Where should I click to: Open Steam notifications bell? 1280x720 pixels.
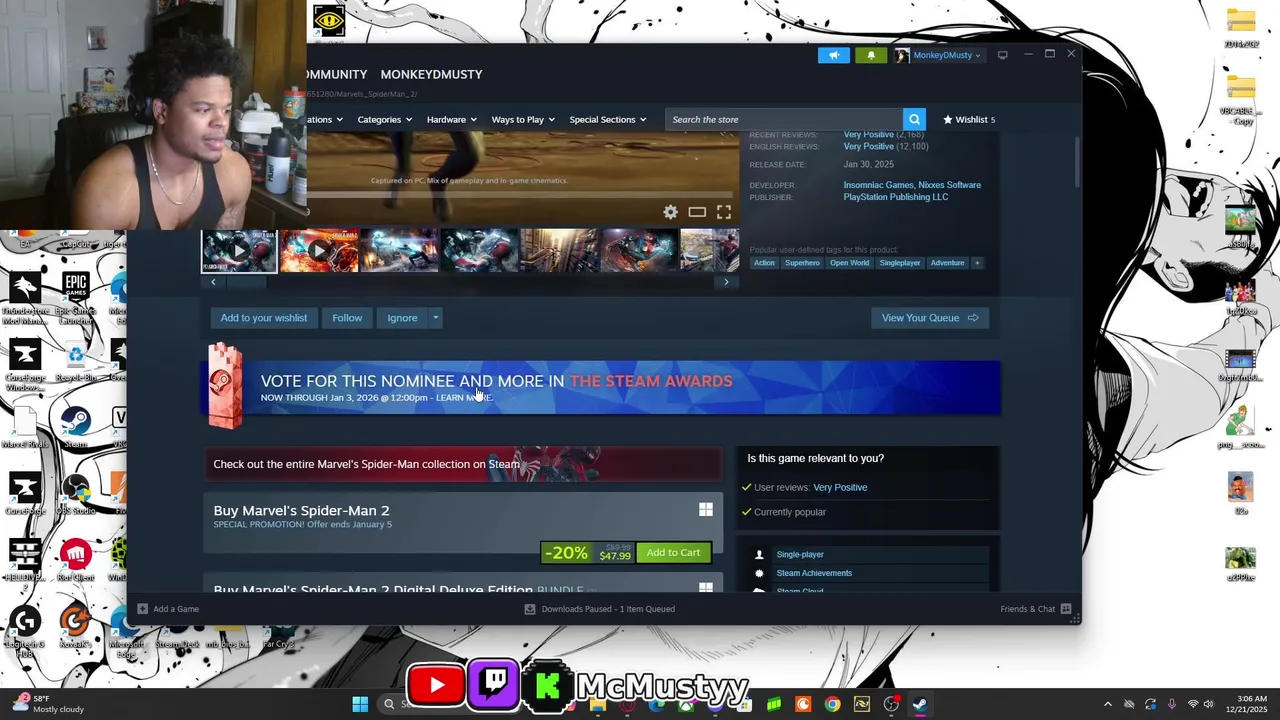[x=870, y=55]
